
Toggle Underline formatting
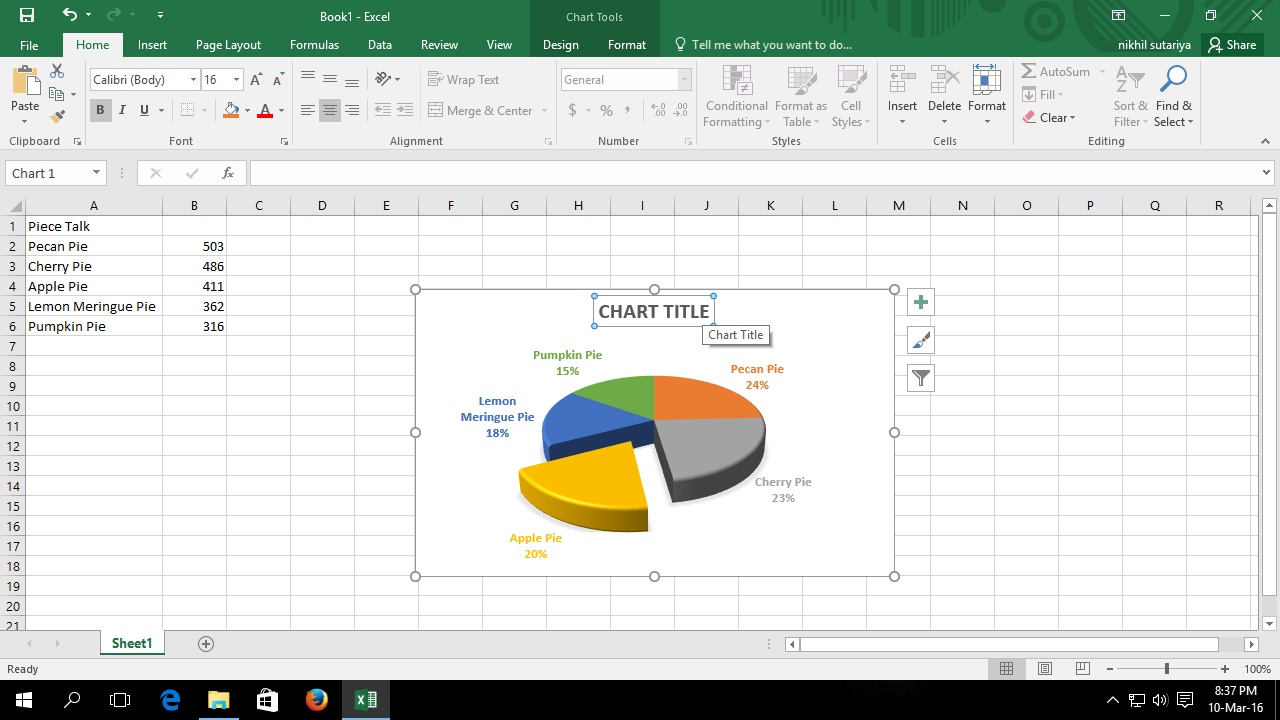coord(144,110)
